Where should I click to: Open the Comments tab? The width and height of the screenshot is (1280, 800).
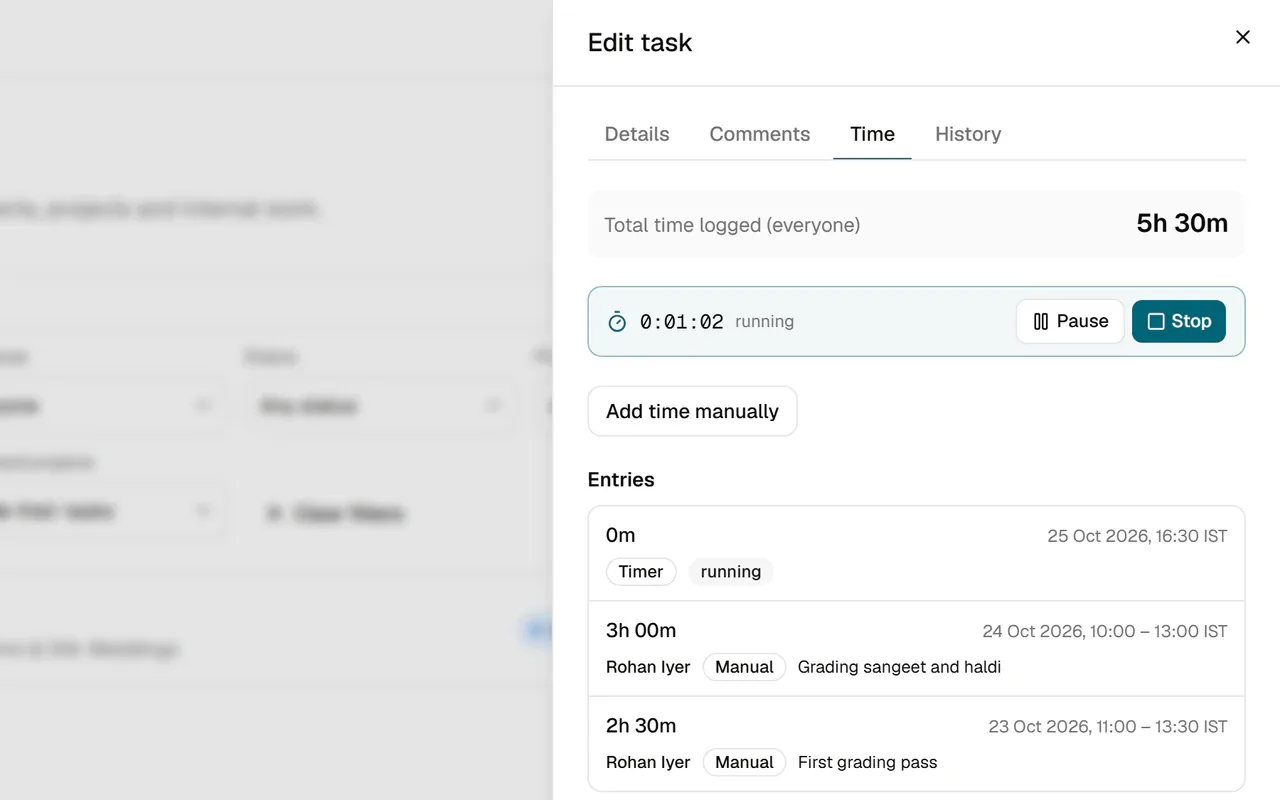760,134
